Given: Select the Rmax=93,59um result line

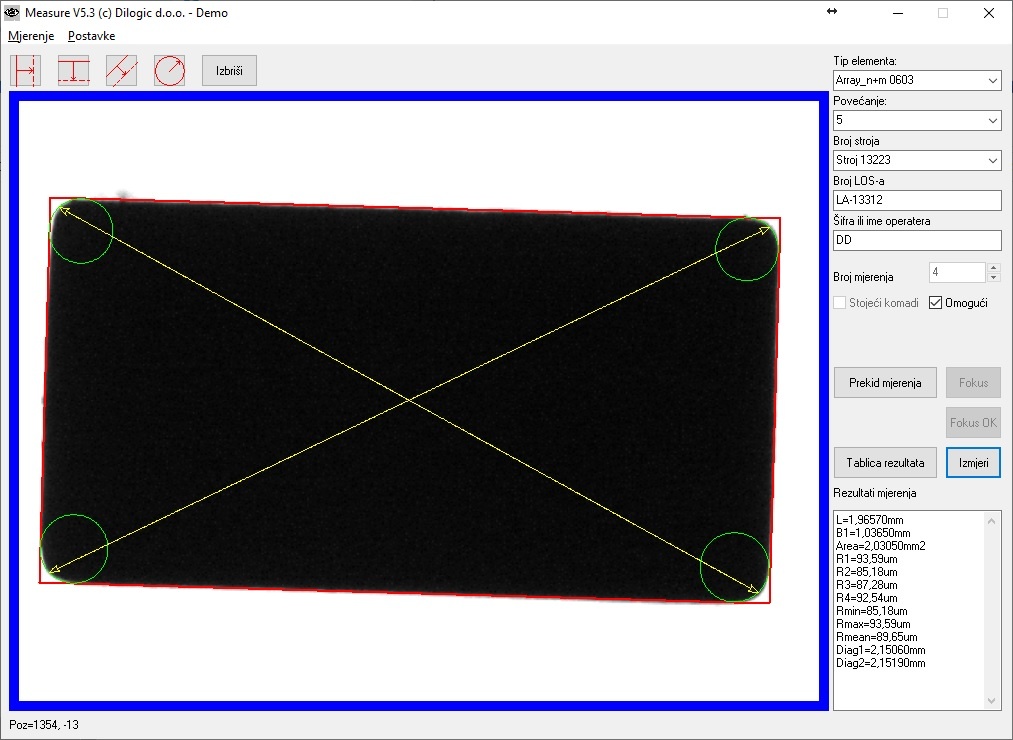Looking at the screenshot, I should click(x=873, y=624).
